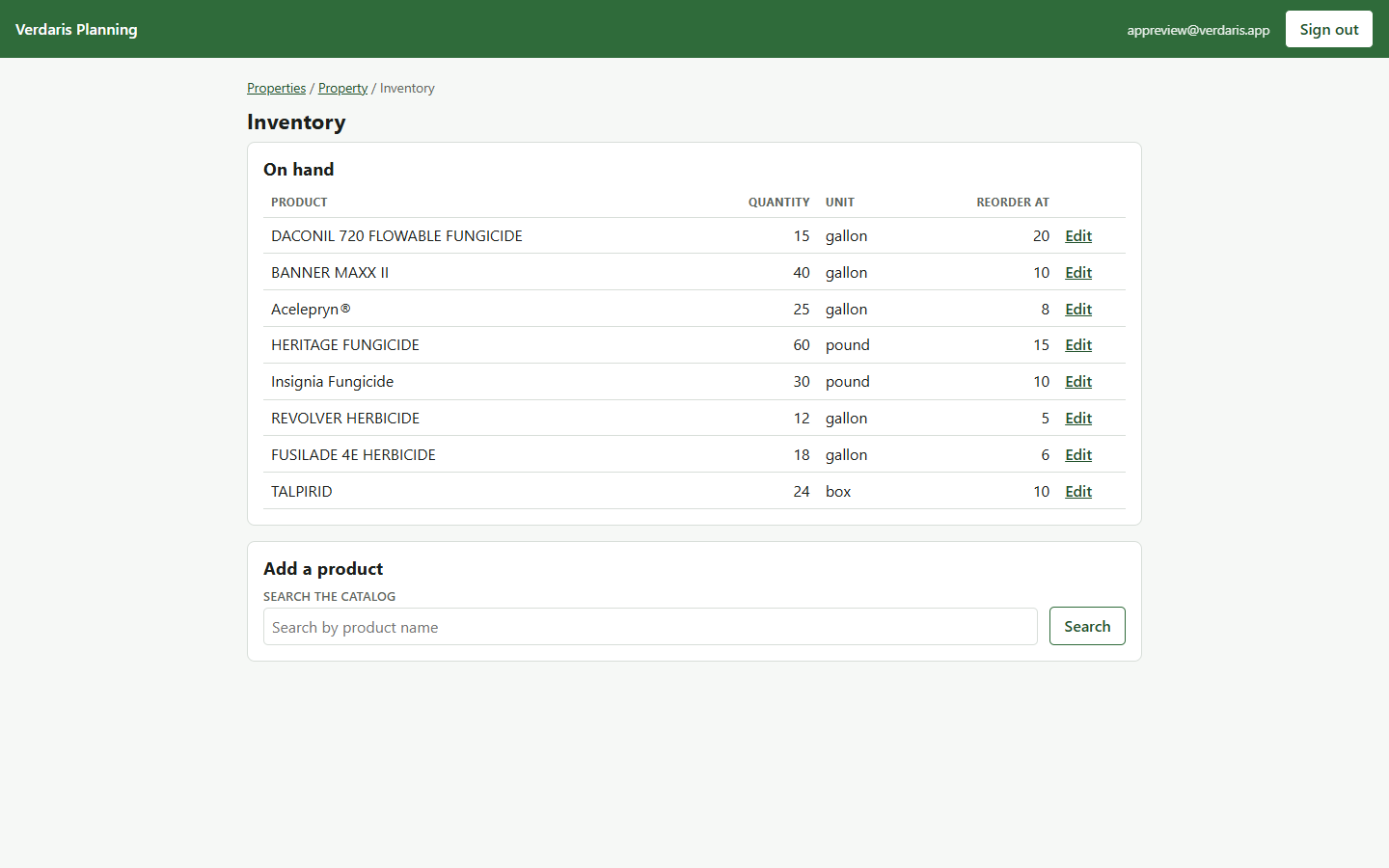
Task: Edit the DACONIL 720 FLOWABLE FUNGICIDE row
Action: [x=1078, y=236]
